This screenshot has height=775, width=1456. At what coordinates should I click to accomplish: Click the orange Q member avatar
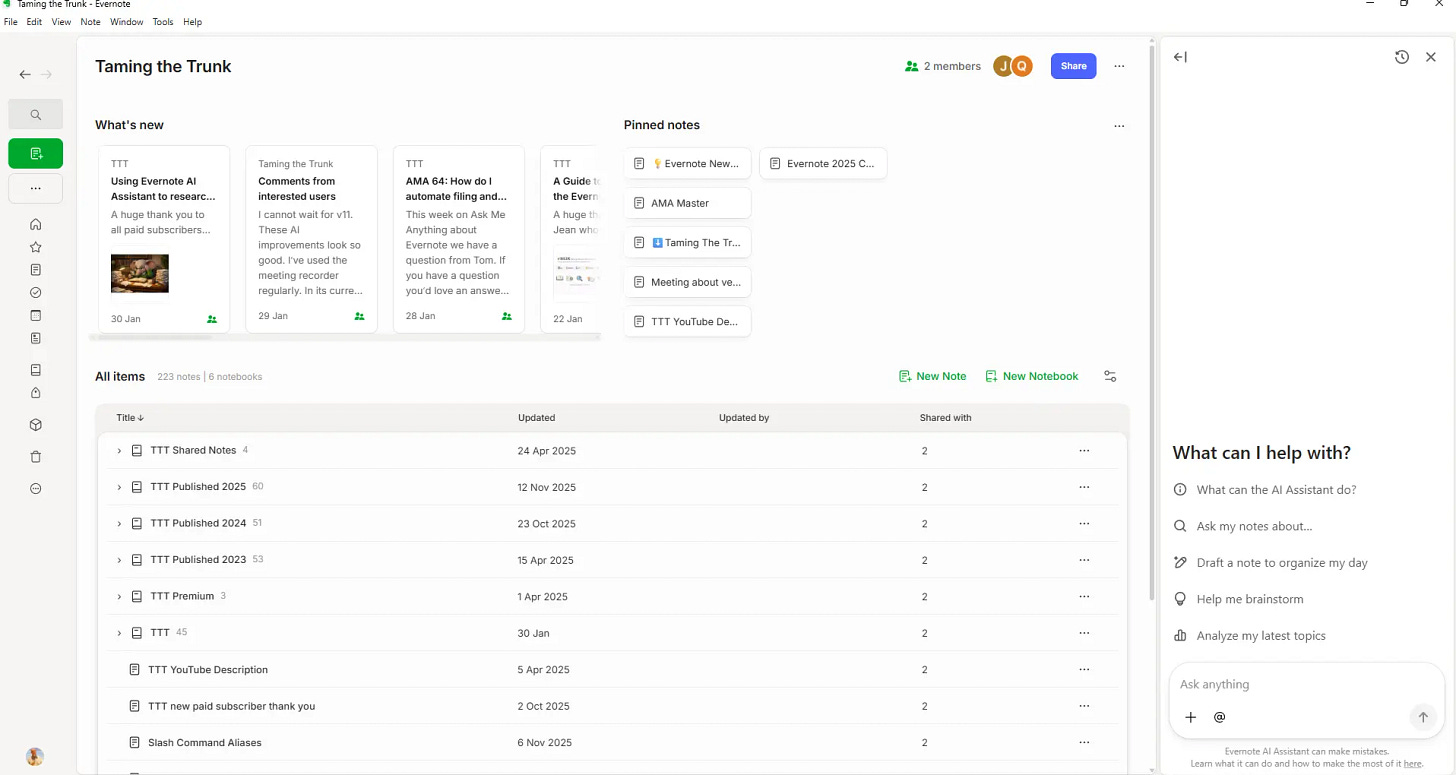pyautogui.click(x=1021, y=66)
